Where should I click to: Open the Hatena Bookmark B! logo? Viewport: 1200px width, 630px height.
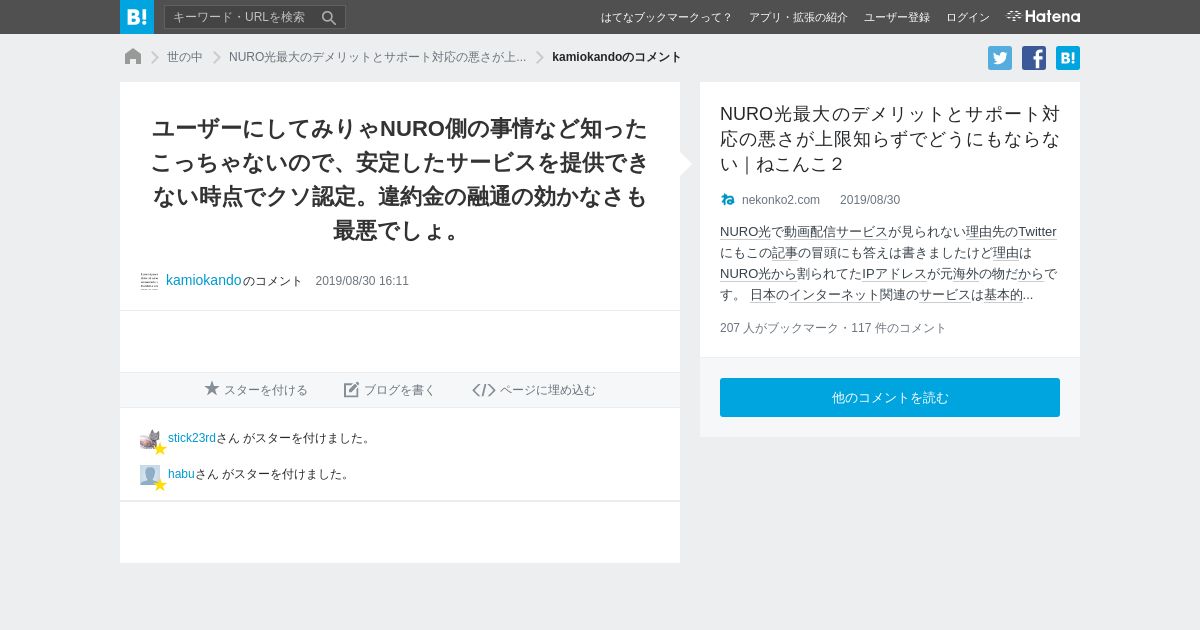137,17
